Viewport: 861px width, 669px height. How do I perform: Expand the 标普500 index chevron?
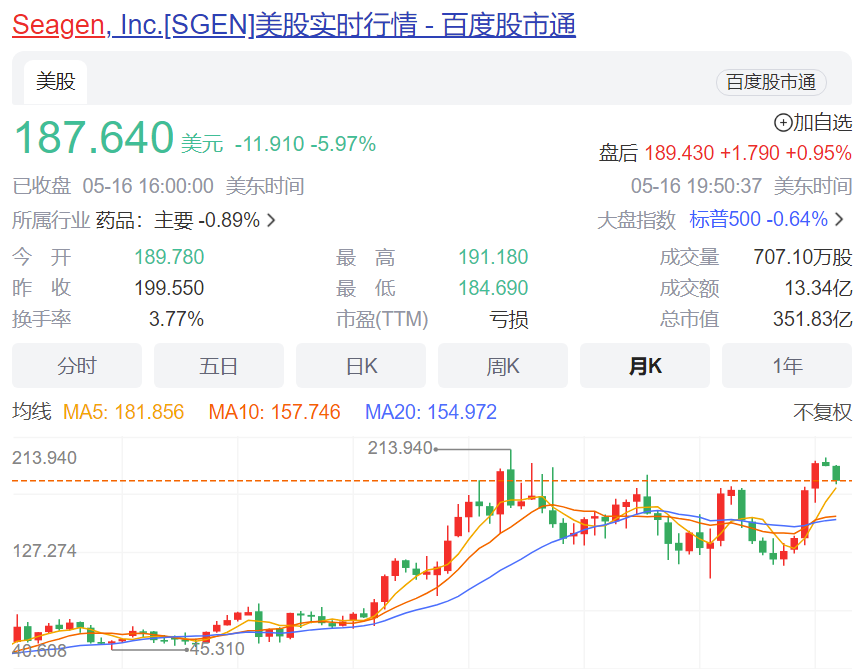pyautogui.click(x=839, y=220)
